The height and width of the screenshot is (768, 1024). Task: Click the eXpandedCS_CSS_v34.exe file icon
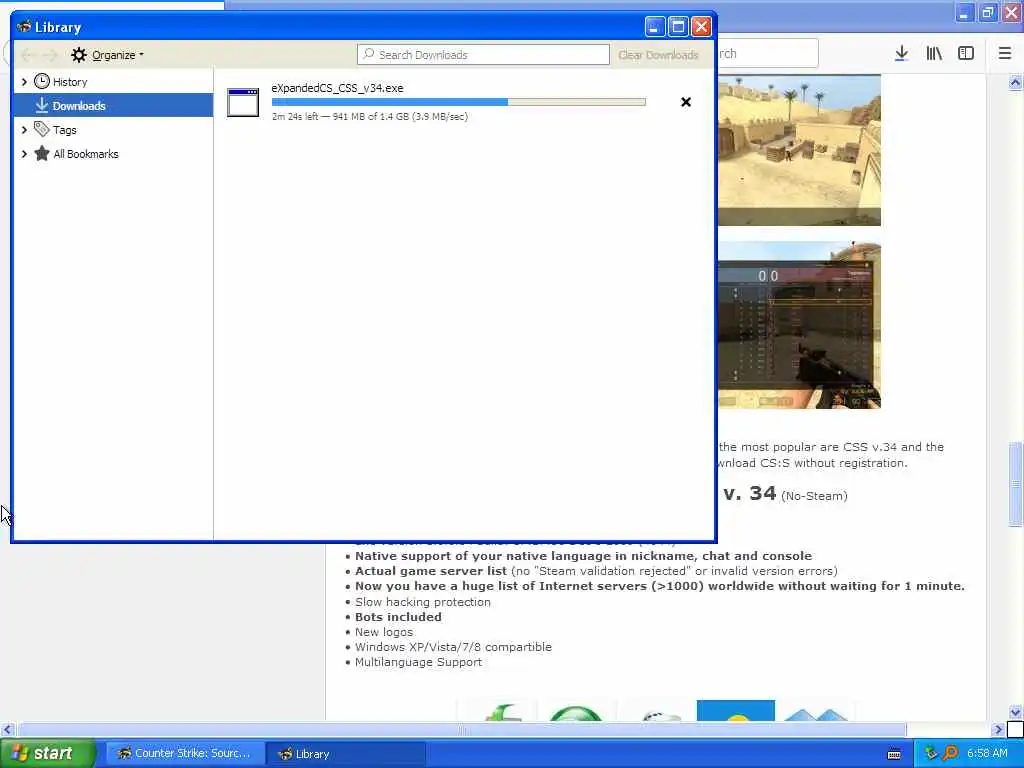[x=243, y=103]
